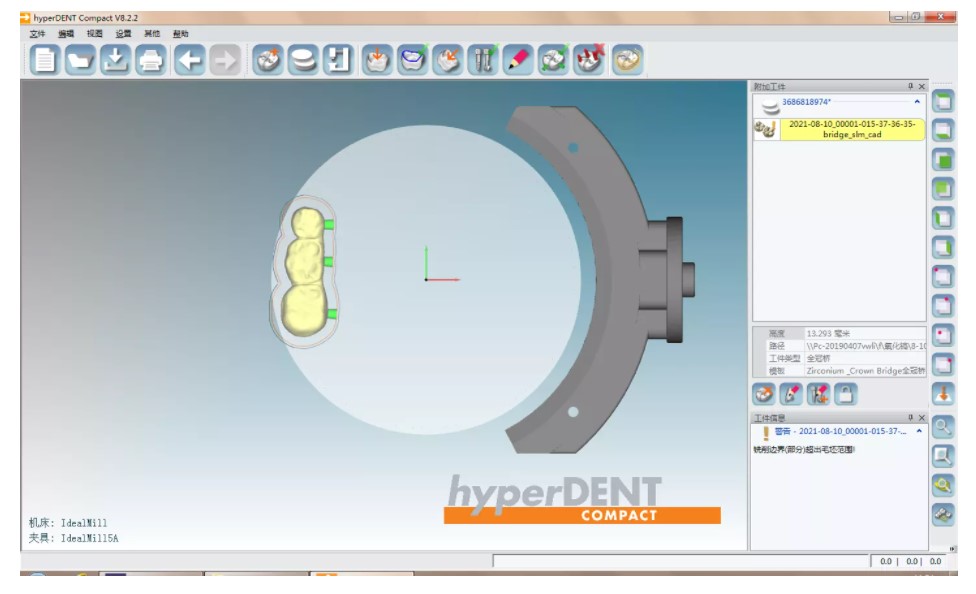Viewport: 976px width, 594px height.
Task: Open the machine fixture toolbar icon
Action: pos(338,60)
